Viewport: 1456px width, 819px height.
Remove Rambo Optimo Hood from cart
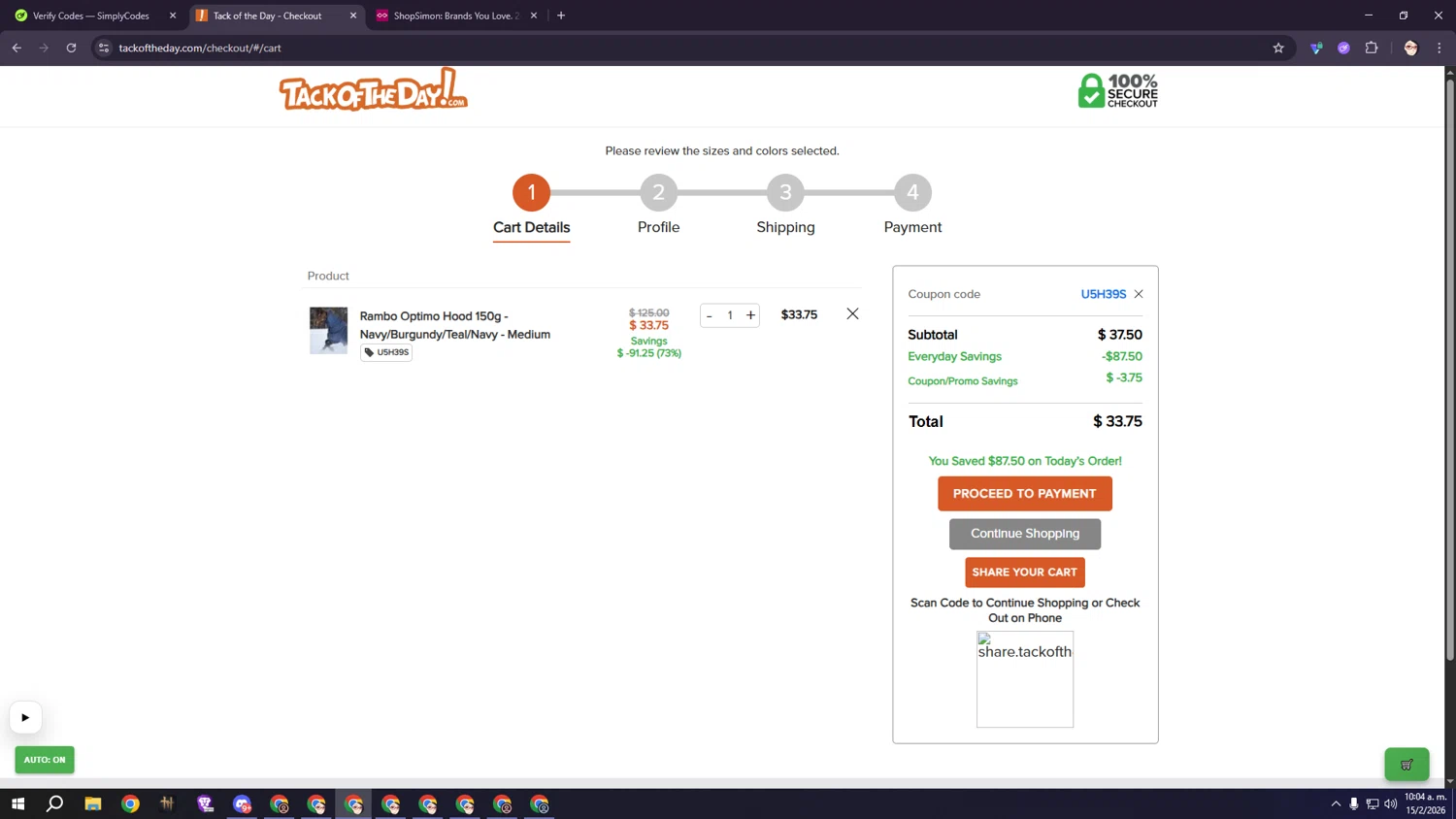pos(852,313)
